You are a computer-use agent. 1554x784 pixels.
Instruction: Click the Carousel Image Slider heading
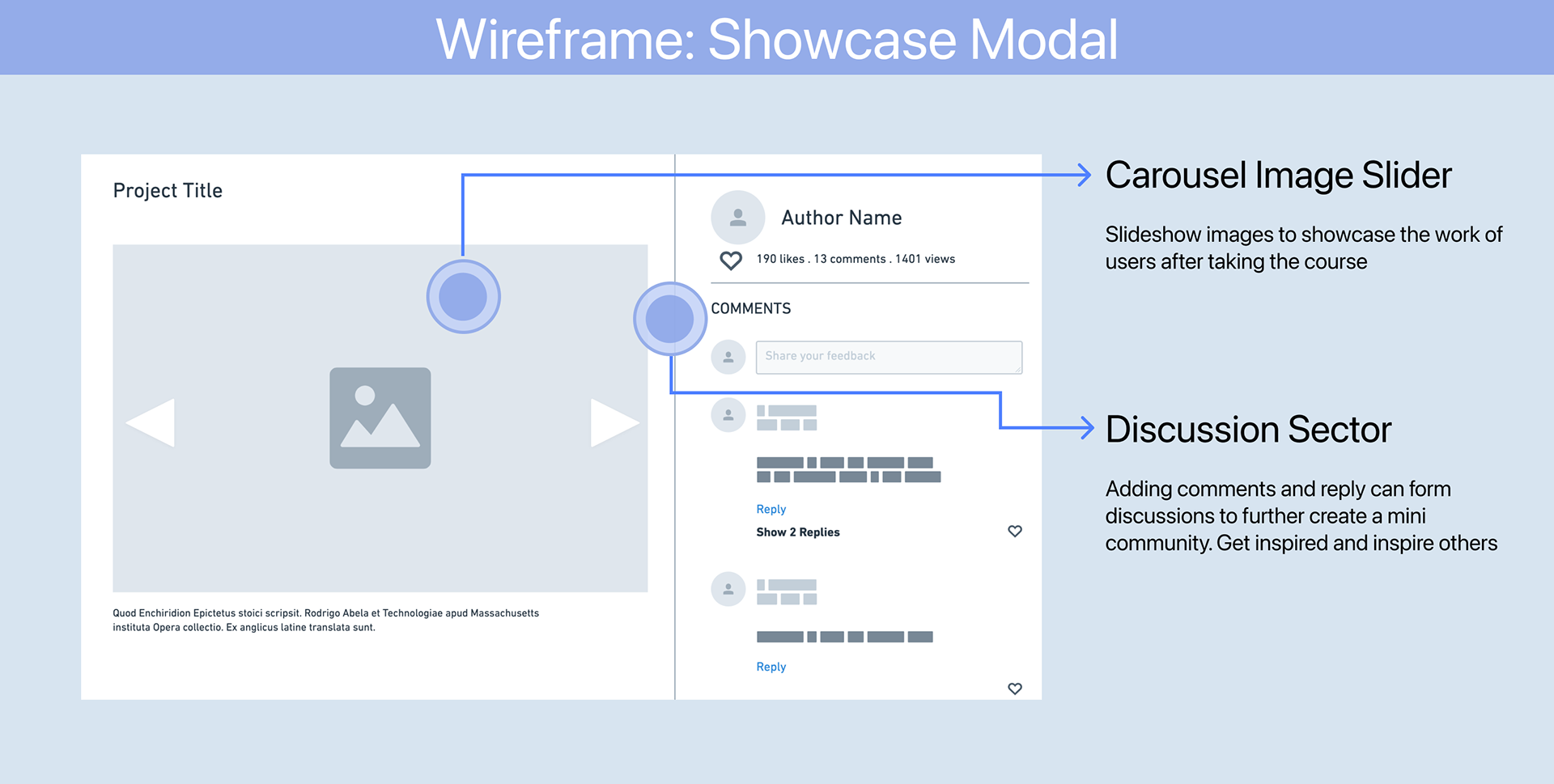(x=1279, y=176)
